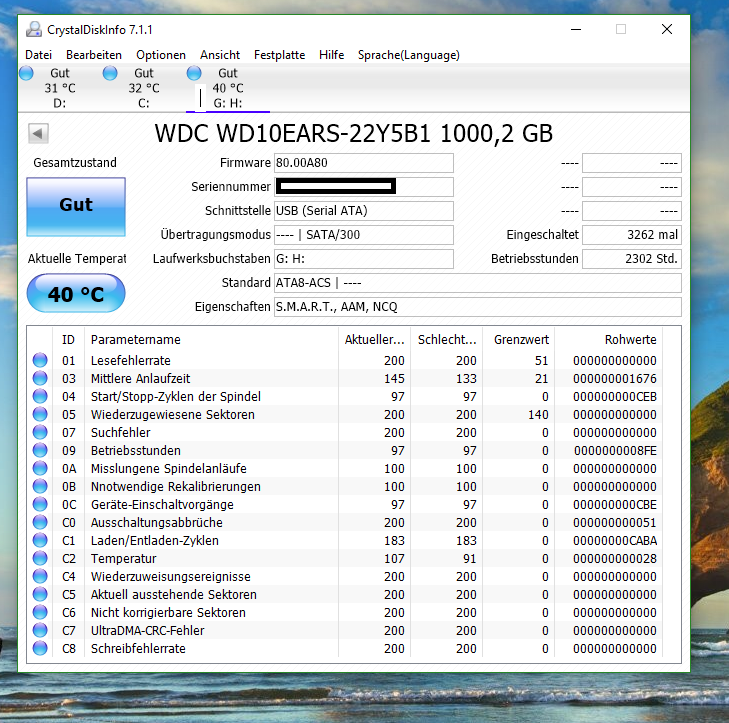
Task: Select the C: drive health orb
Action: (110, 73)
